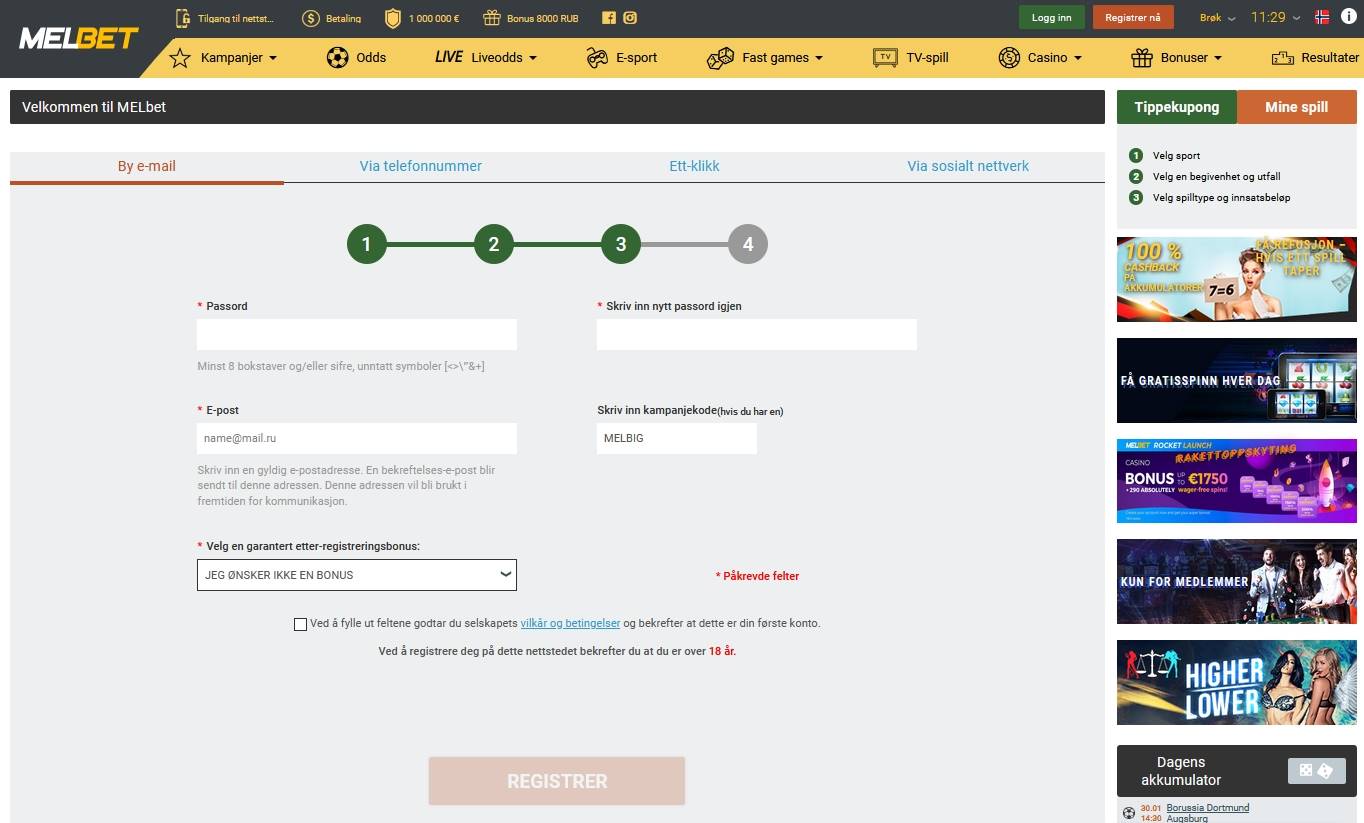Click the Casino chip icon
1364x823 pixels.
1009,58
